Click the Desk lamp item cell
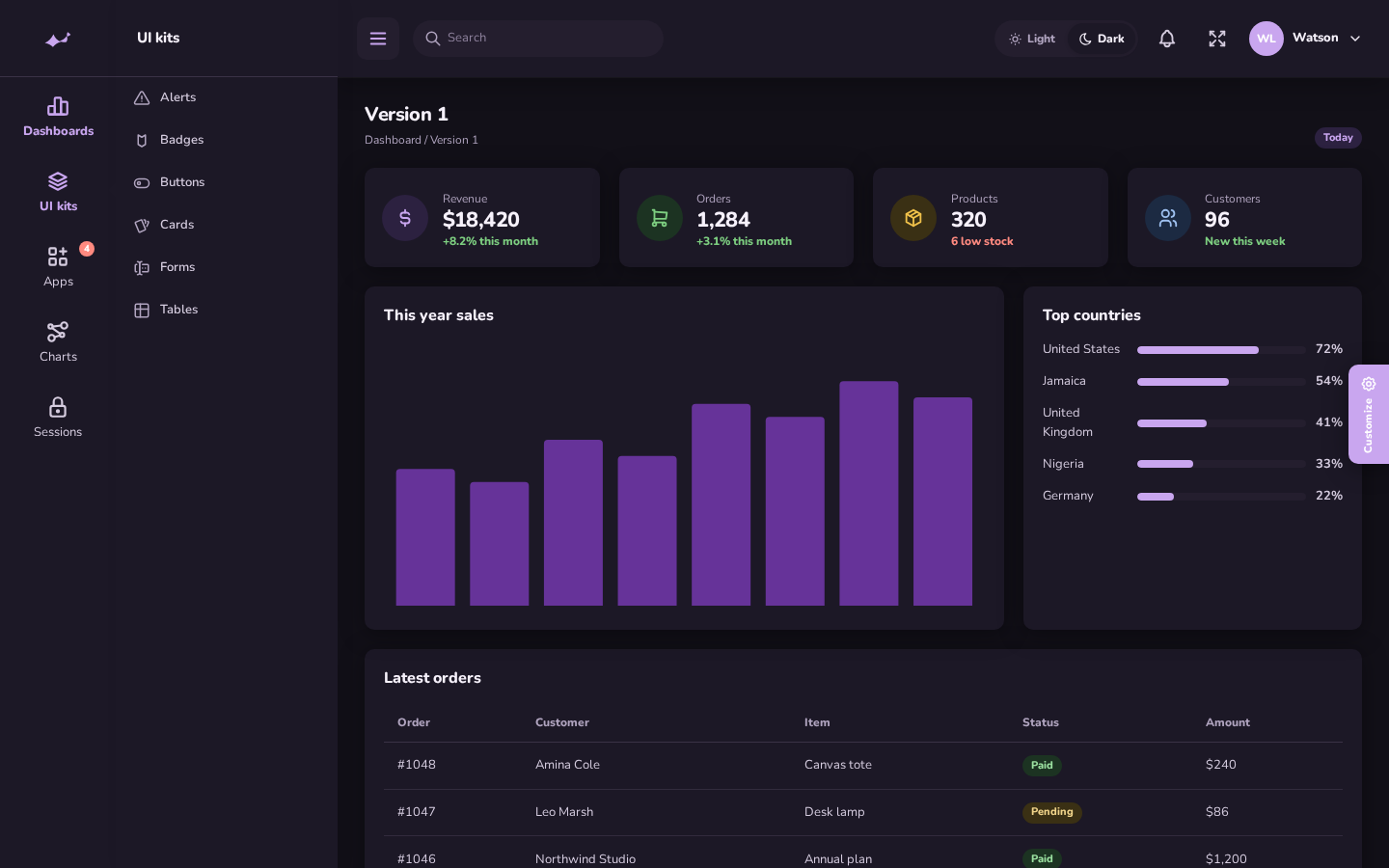The height and width of the screenshot is (868, 1389). (834, 812)
